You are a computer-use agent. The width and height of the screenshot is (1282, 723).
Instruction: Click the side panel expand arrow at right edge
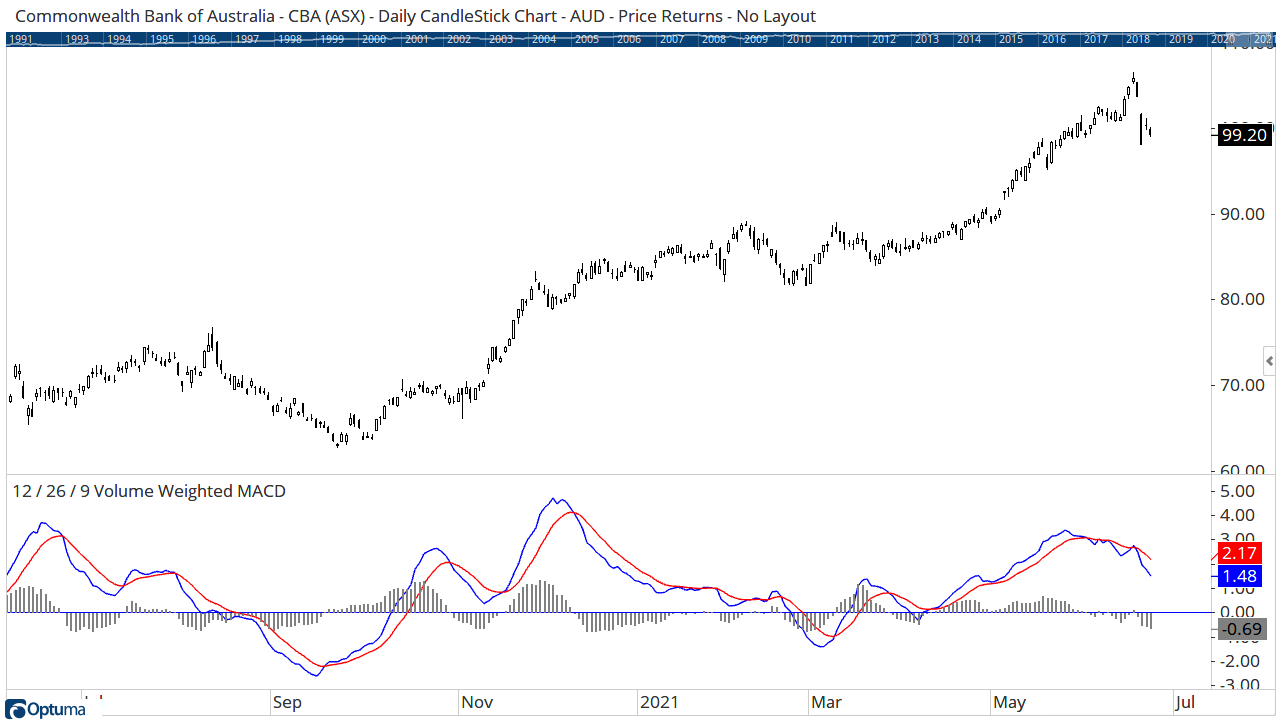[x=1269, y=361]
